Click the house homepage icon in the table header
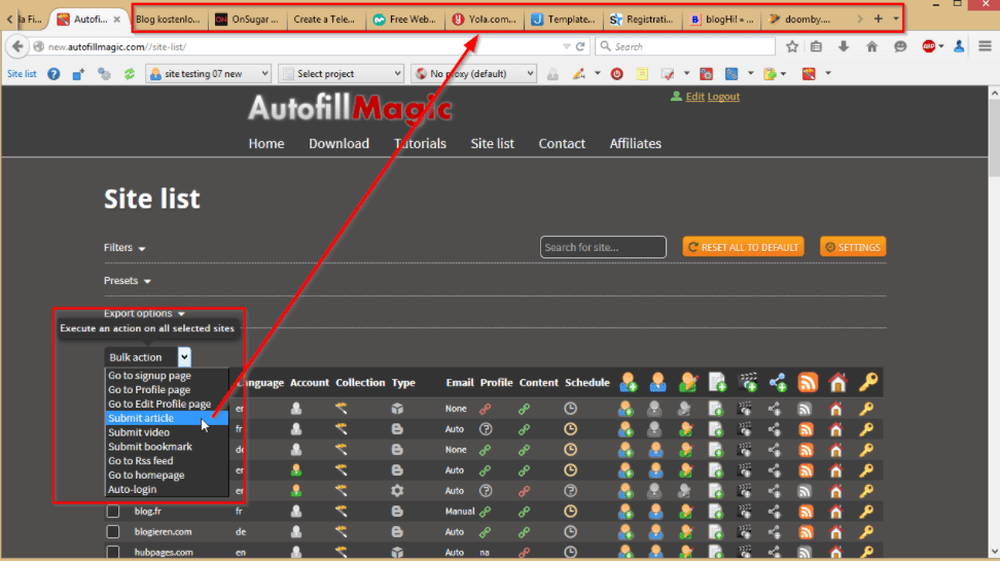 (837, 382)
